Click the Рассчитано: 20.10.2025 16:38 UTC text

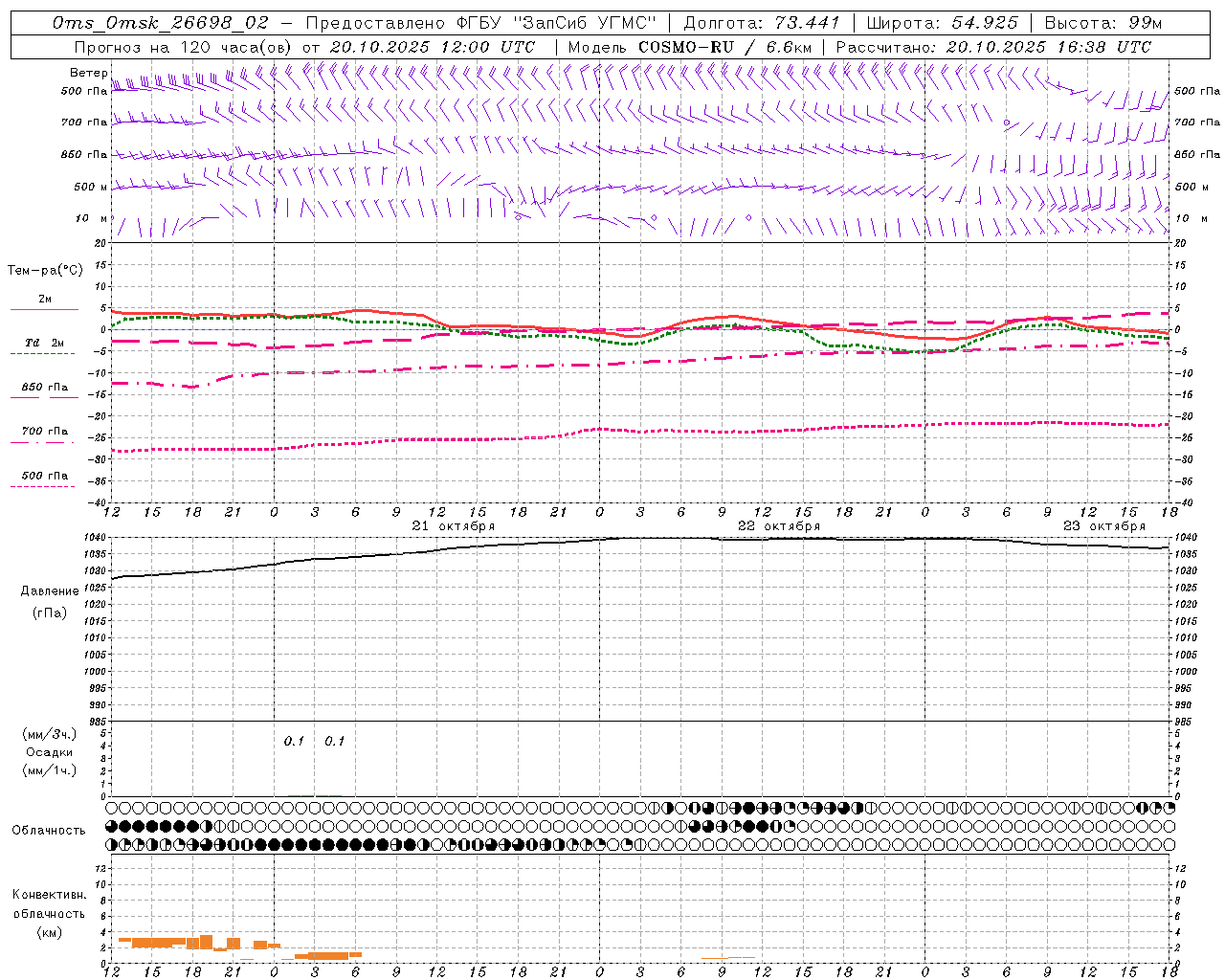tap(993, 47)
